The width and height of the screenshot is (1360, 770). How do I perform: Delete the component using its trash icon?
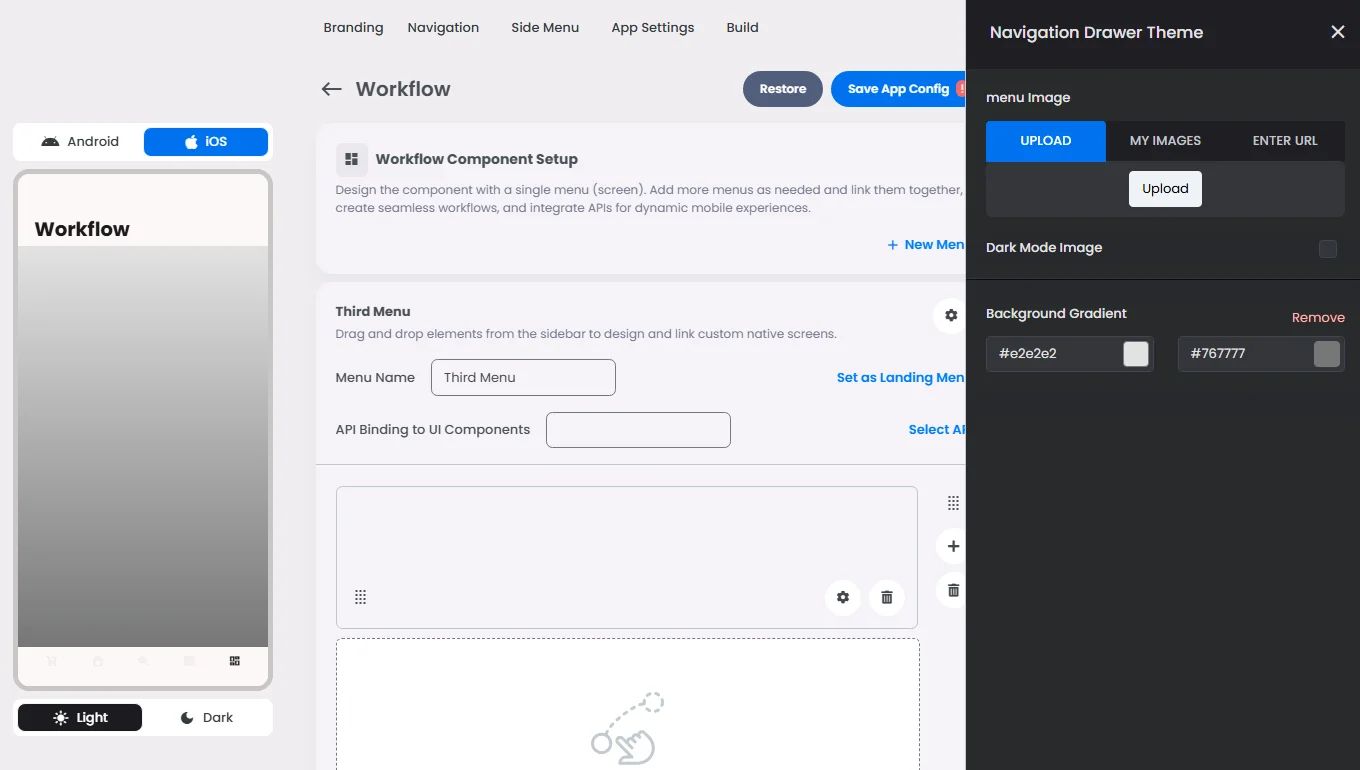click(887, 597)
